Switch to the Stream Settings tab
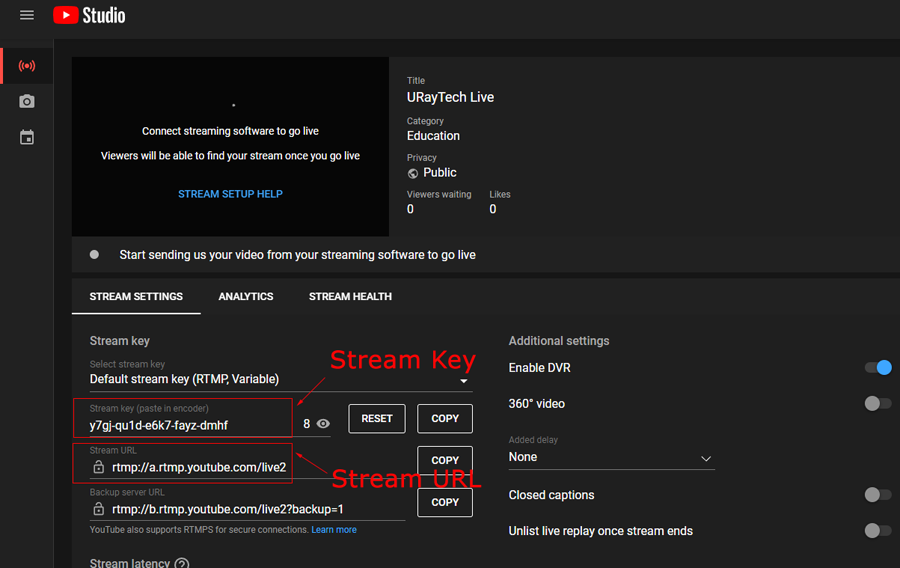The image size is (900, 568). [x=136, y=297]
